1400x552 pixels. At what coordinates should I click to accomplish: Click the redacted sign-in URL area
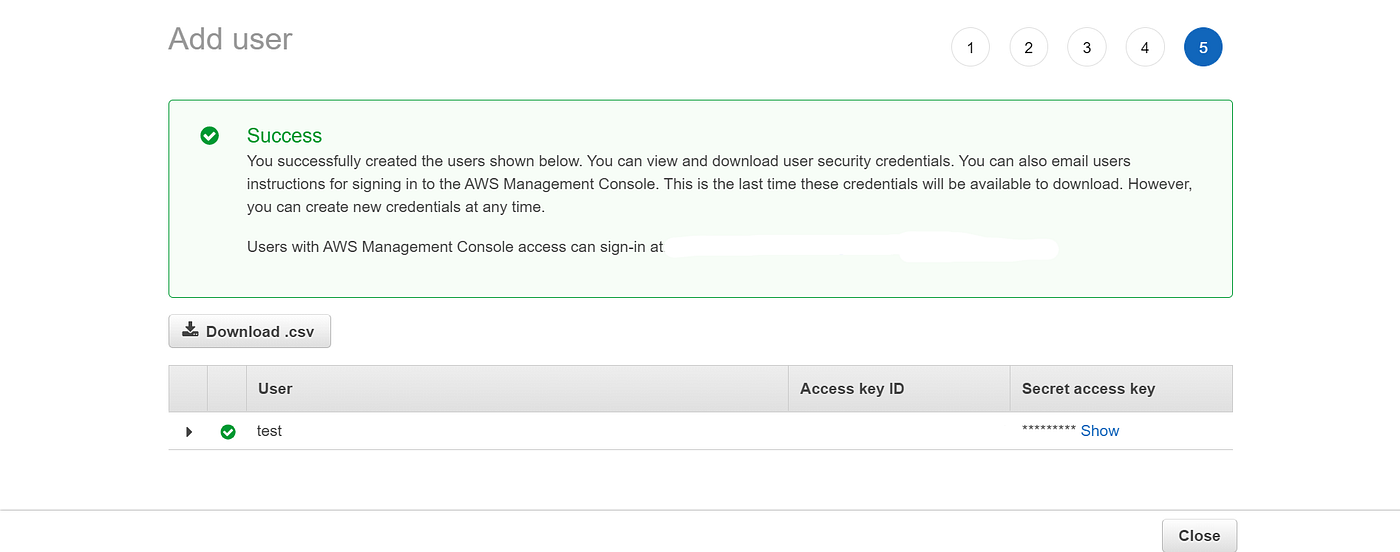pos(860,246)
